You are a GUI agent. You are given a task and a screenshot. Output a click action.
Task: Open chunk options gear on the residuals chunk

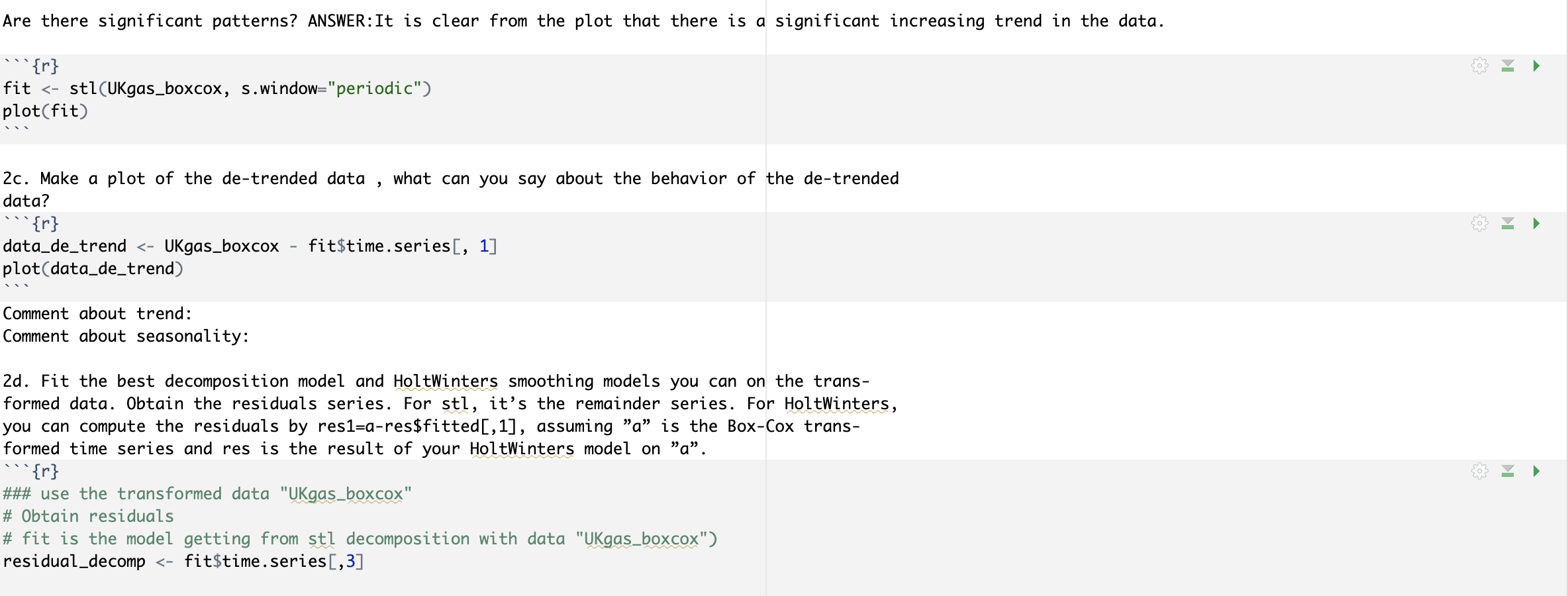pos(1480,472)
